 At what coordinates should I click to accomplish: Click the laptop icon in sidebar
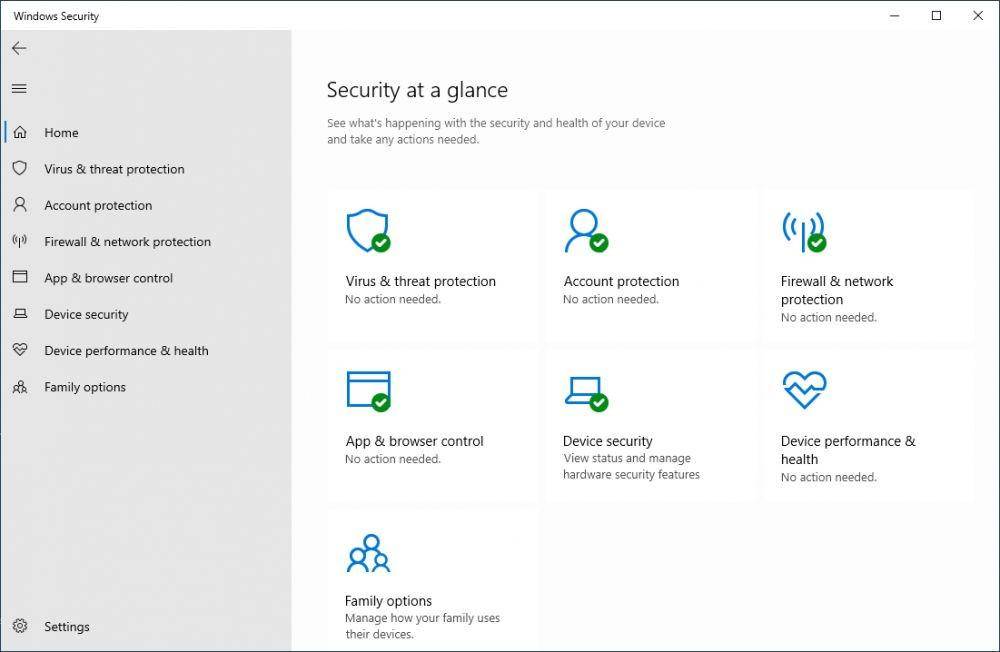click(x=20, y=313)
